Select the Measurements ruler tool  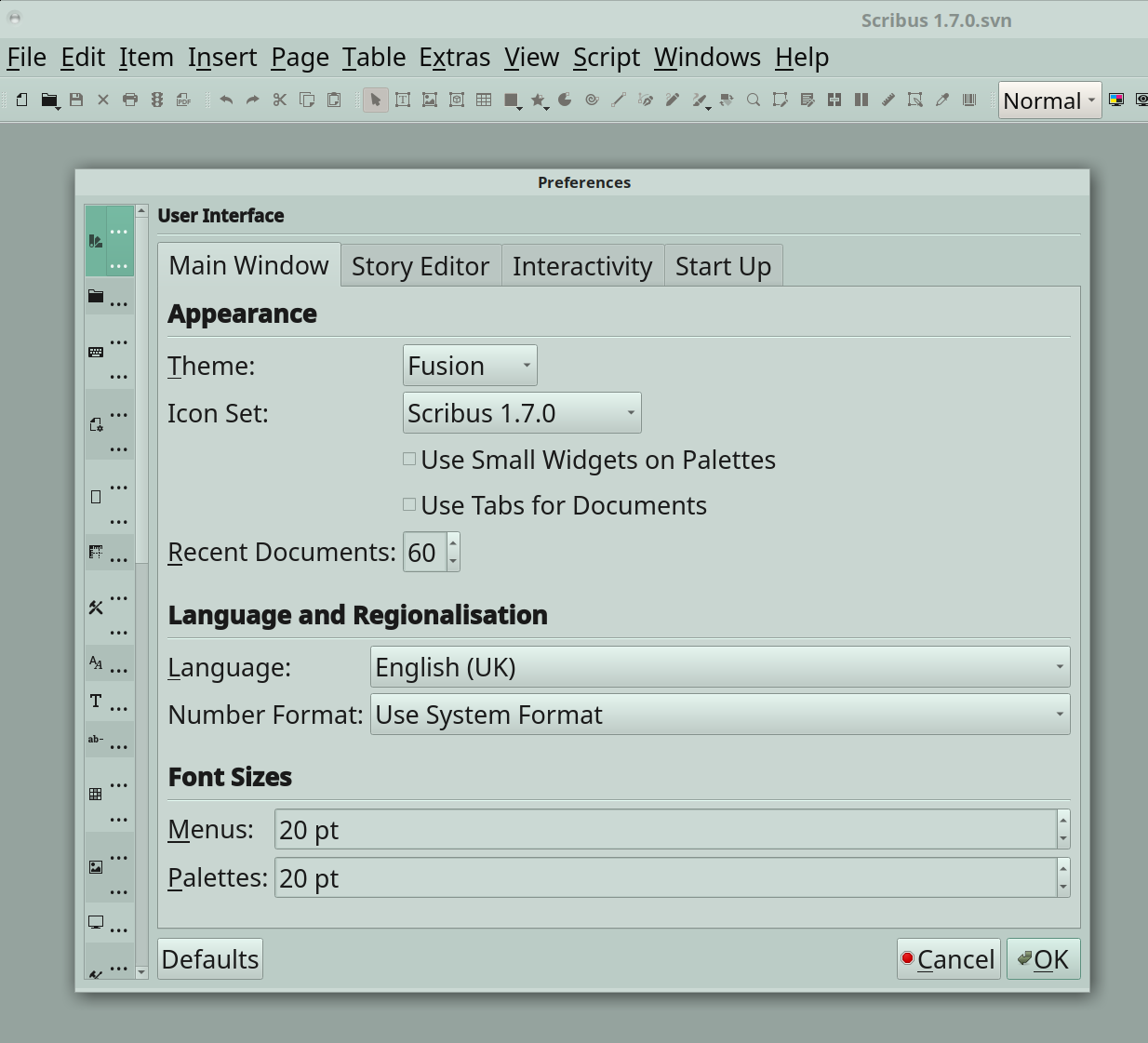888,100
